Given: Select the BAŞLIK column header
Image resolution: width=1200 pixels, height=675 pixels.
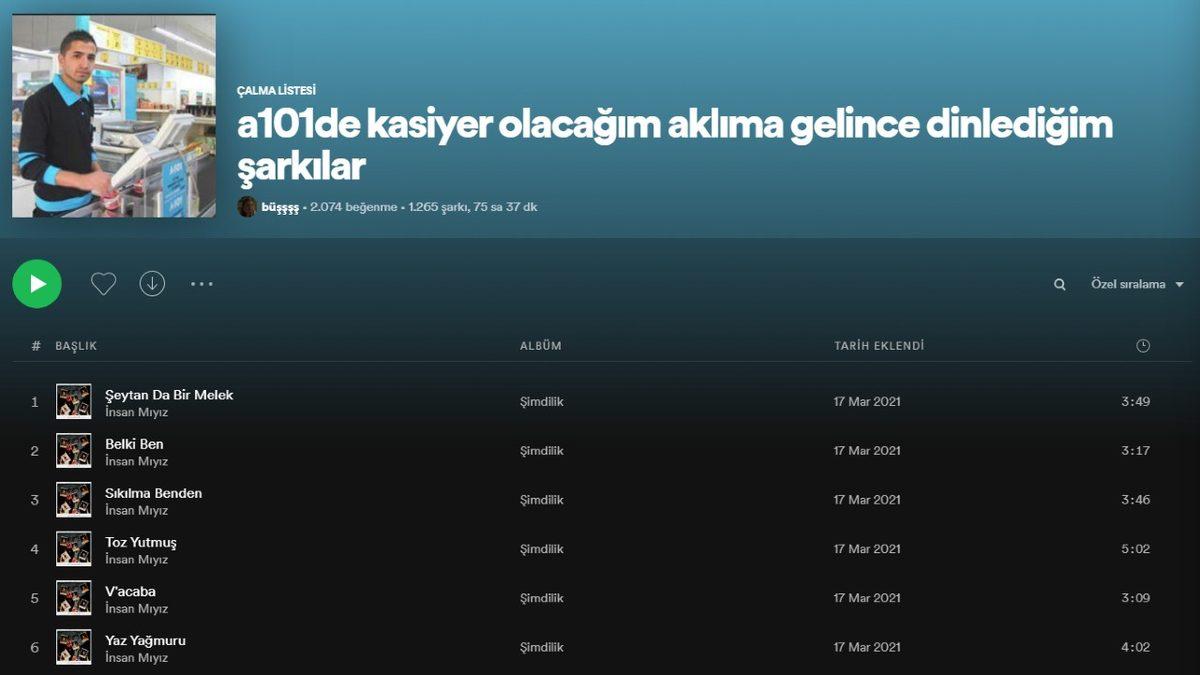Looking at the screenshot, I should pos(78,345).
